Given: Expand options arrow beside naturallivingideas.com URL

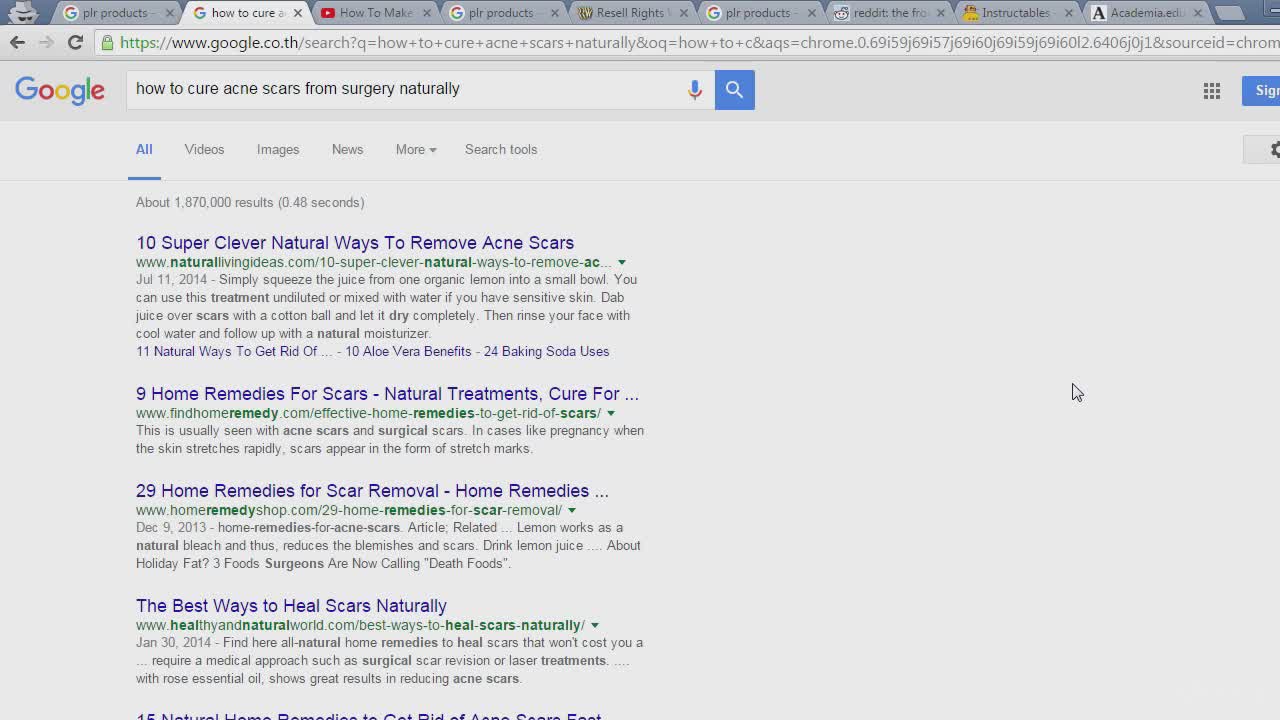Looking at the screenshot, I should click(x=622, y=263).
